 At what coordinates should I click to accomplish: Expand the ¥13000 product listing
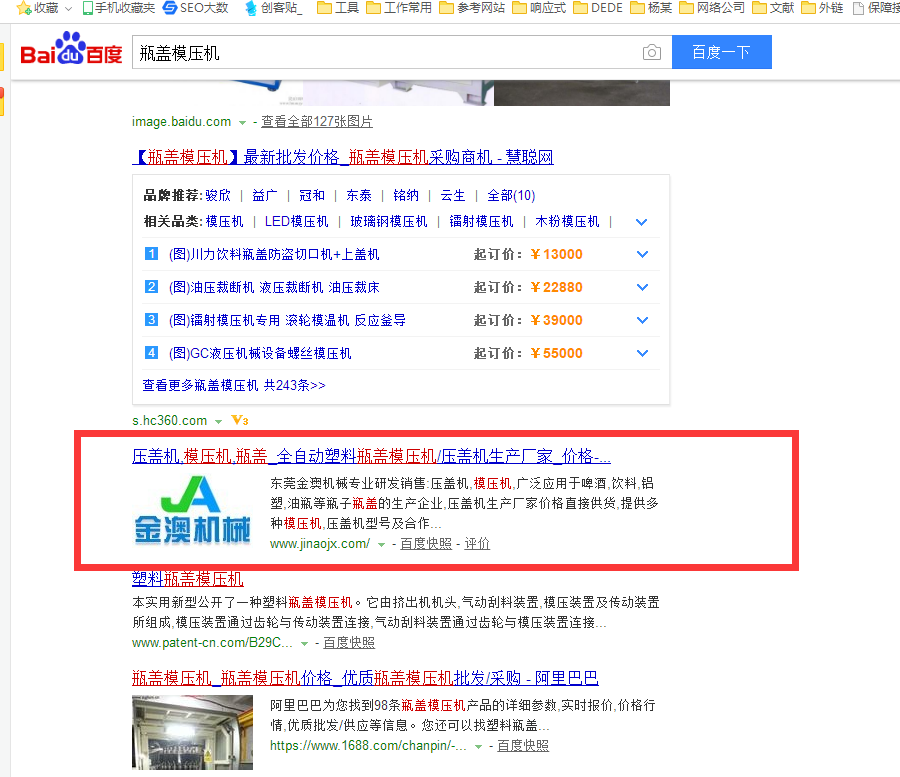point(642,254)
